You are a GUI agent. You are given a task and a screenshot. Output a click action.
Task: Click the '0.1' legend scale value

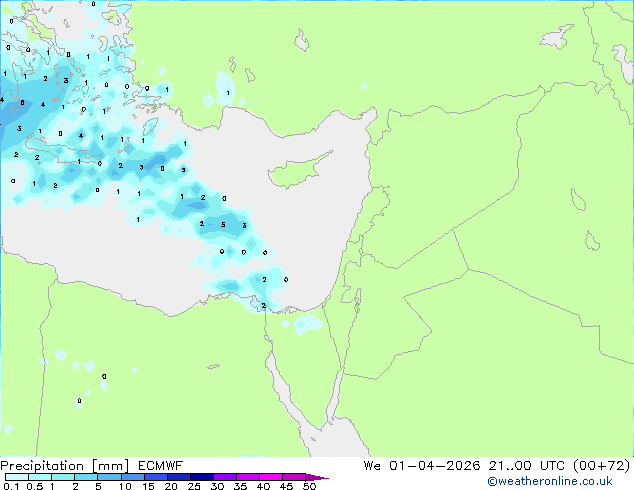point(11,486)
